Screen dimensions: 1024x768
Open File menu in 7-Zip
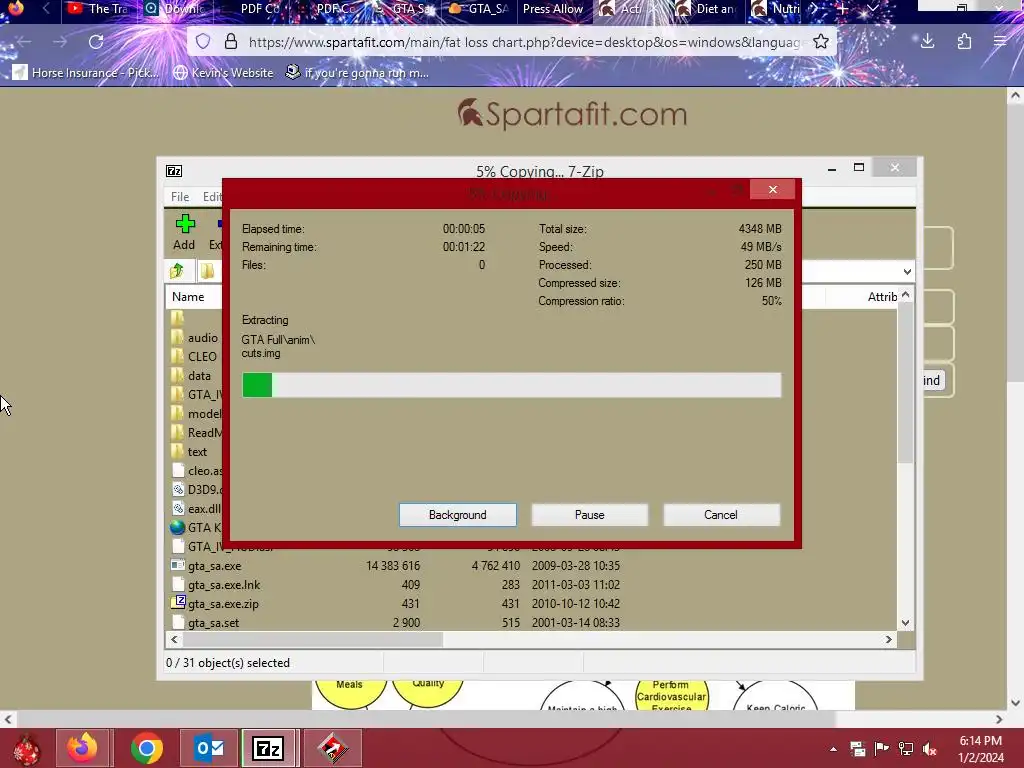point(180,197)
